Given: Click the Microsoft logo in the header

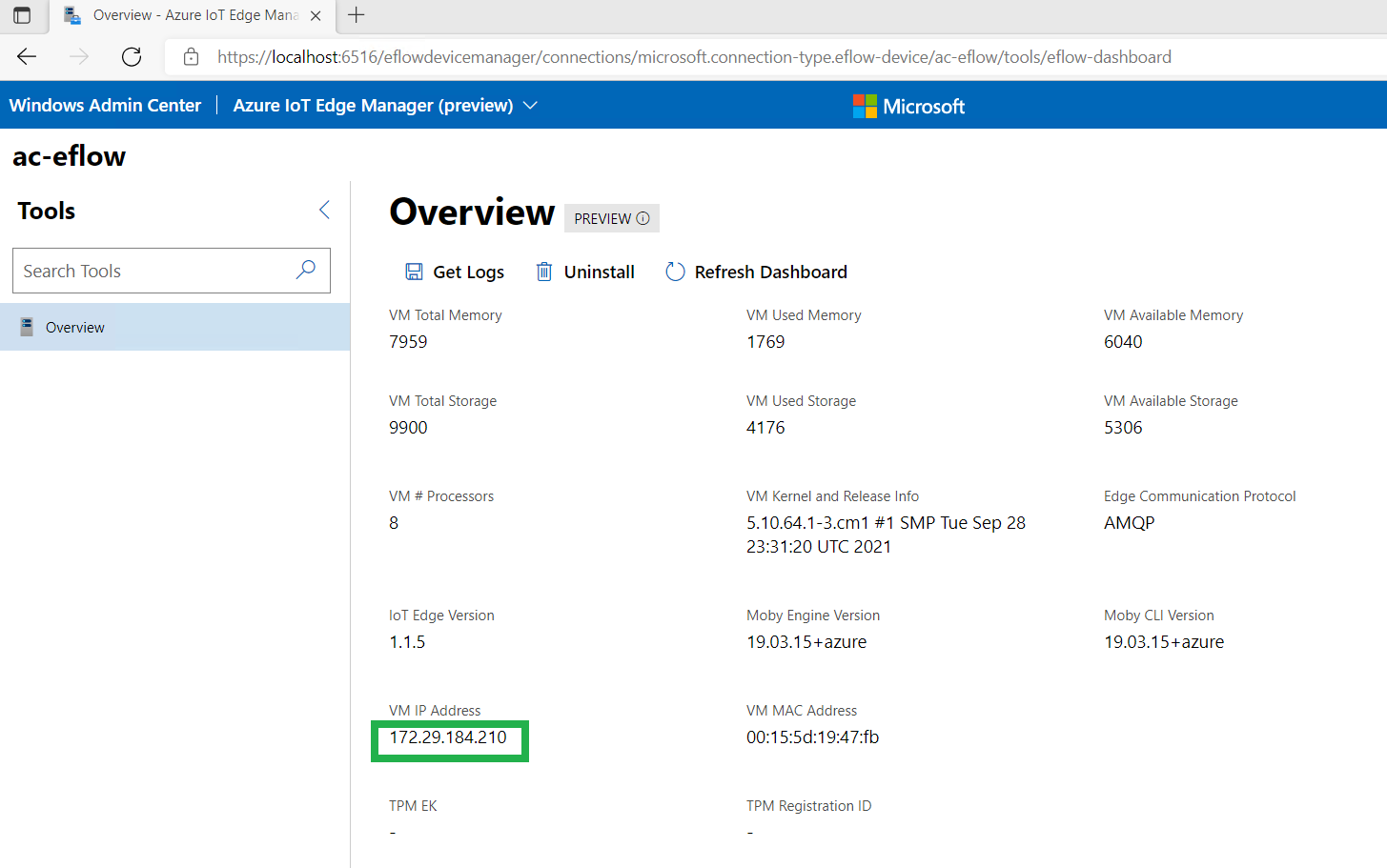Looking at the screenshot, I should coord(908,106).
